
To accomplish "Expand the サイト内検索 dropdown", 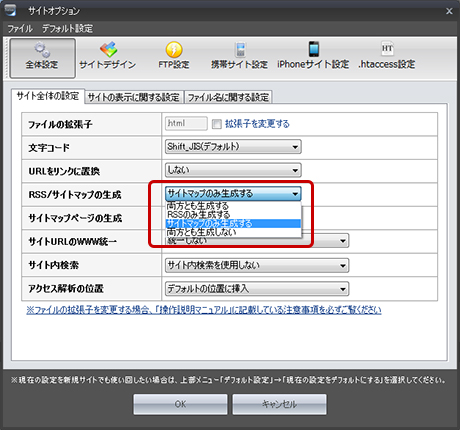I will pyautogui.click(x=257, y=265).
